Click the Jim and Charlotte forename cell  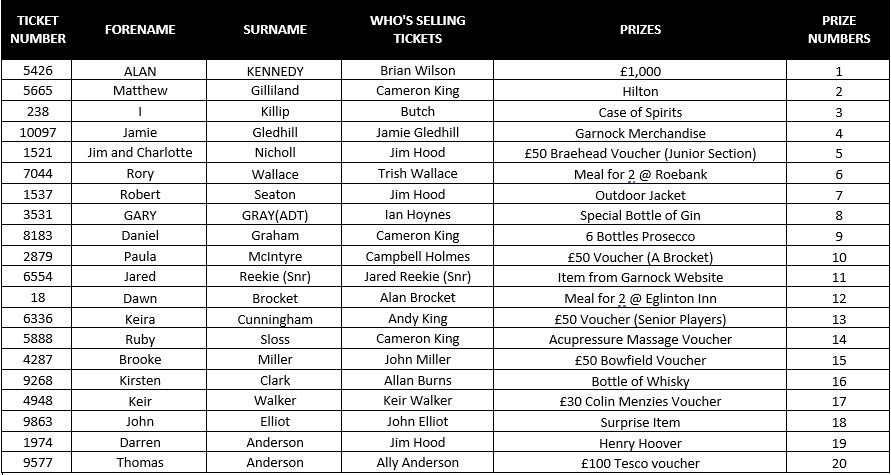click(x=139, y=153)
